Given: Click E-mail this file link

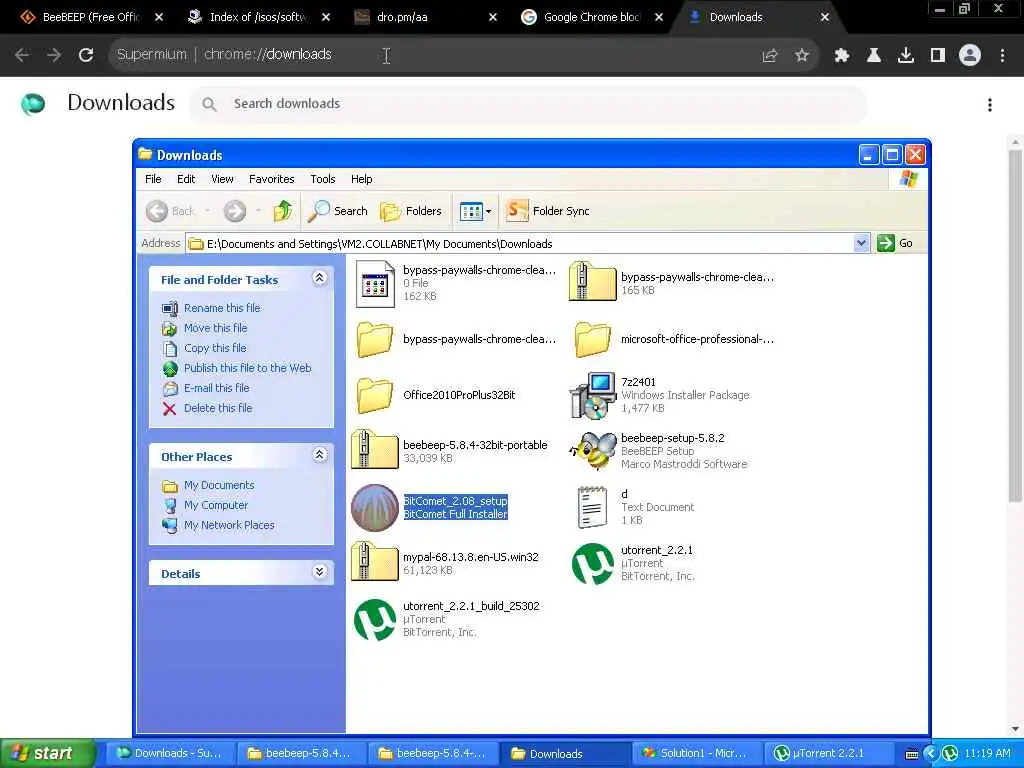Looking at the screenshot, I should [x=217, y=388].
